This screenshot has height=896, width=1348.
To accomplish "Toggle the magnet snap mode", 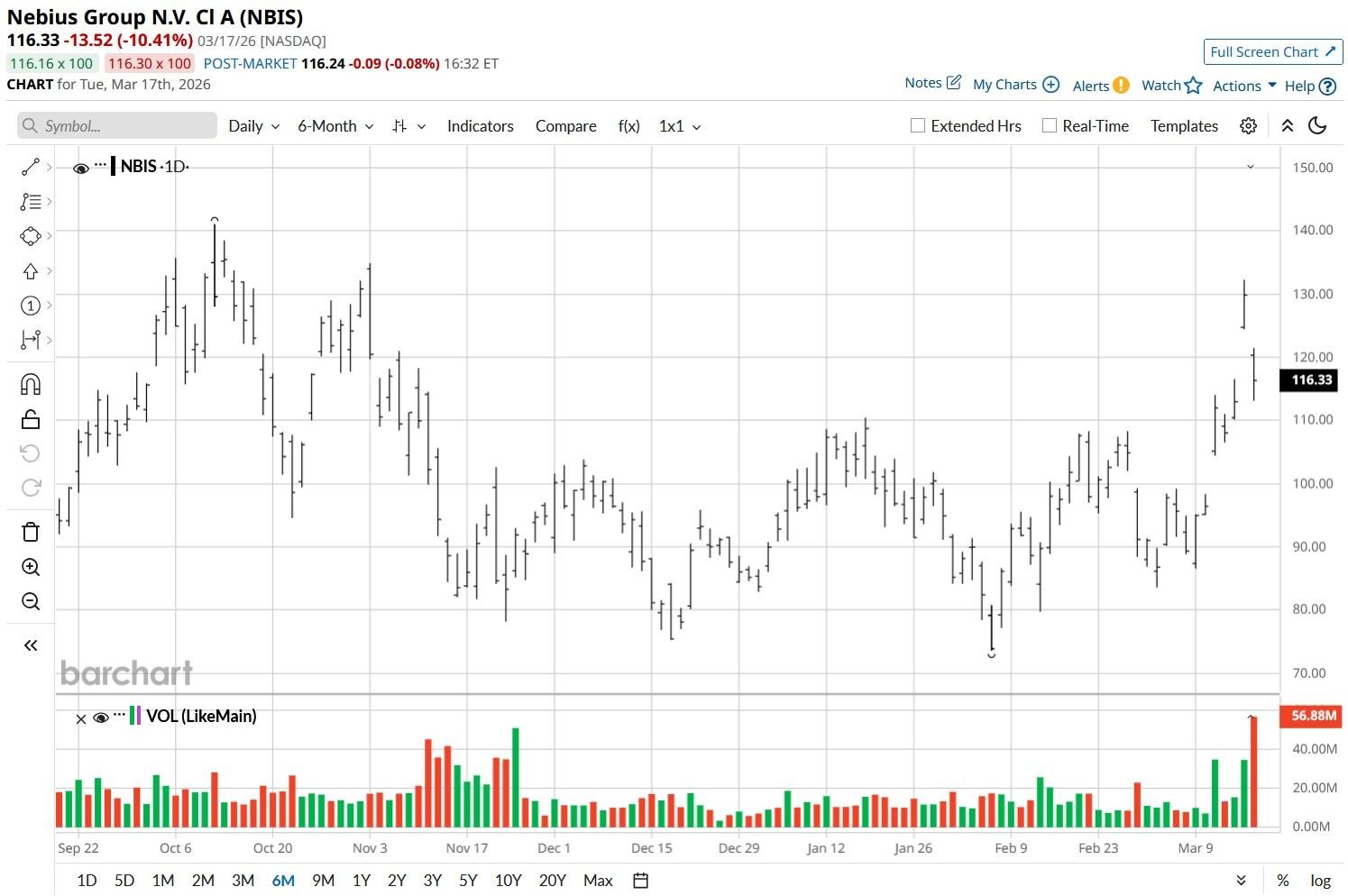I will click(30, 385).
